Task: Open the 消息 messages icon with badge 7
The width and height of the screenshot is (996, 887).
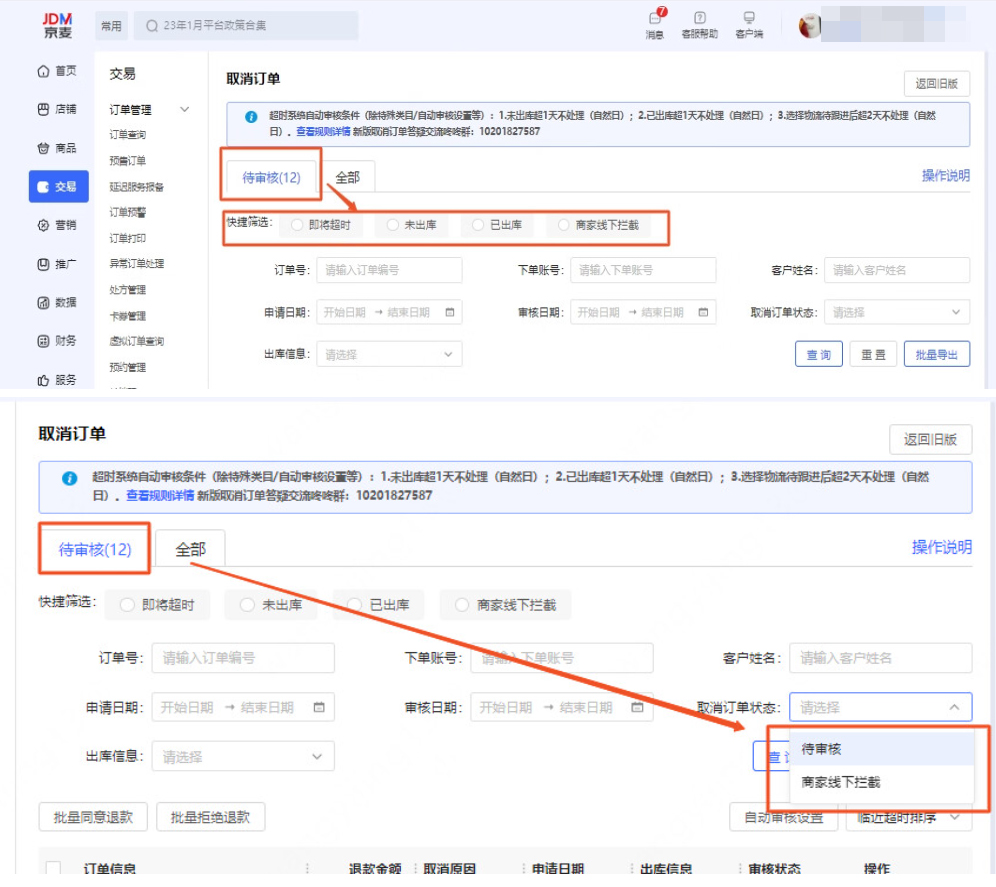Action: click(x=655, y=24)
